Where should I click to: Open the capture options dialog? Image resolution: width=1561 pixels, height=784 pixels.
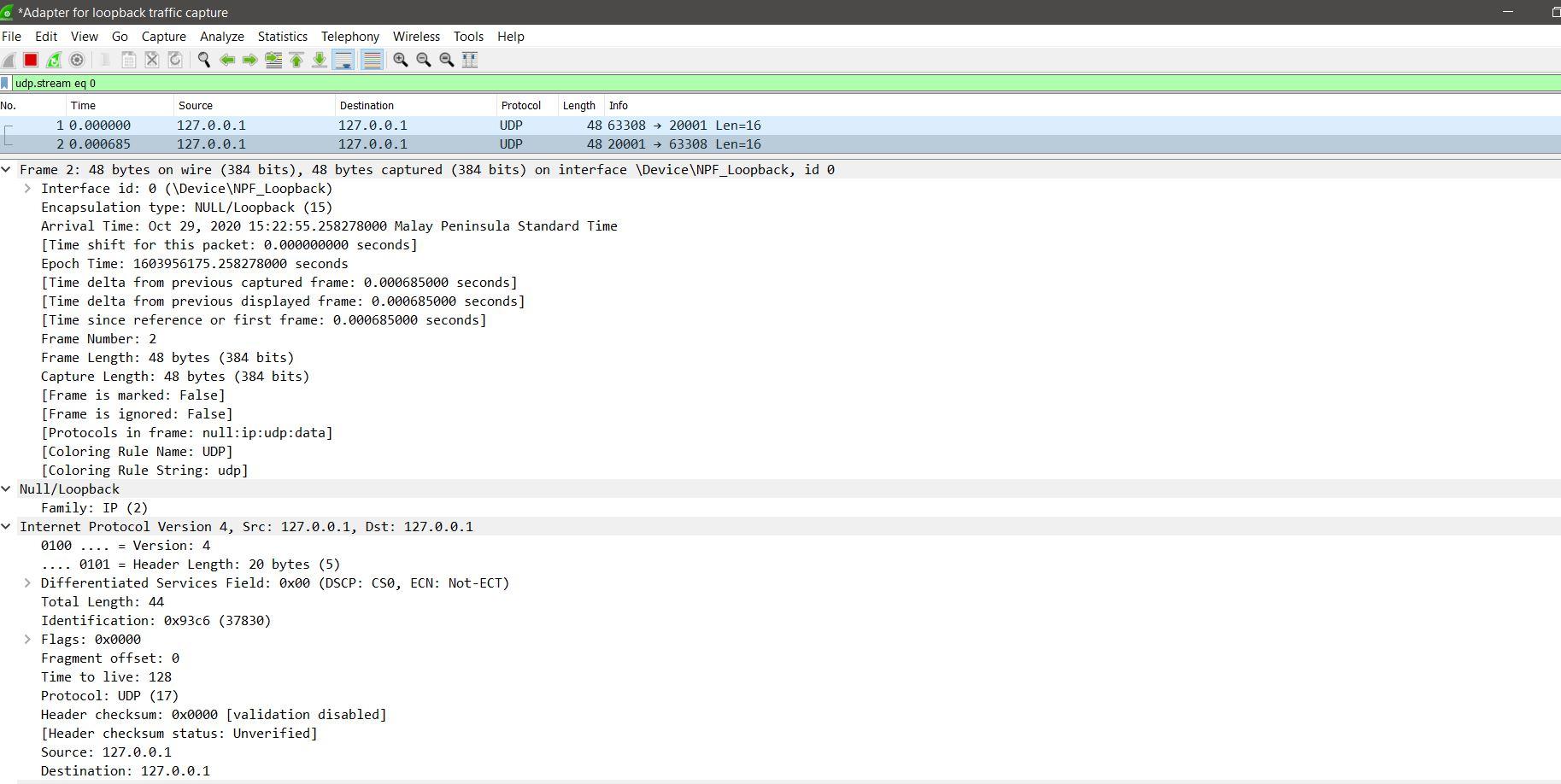click(76, 60)
